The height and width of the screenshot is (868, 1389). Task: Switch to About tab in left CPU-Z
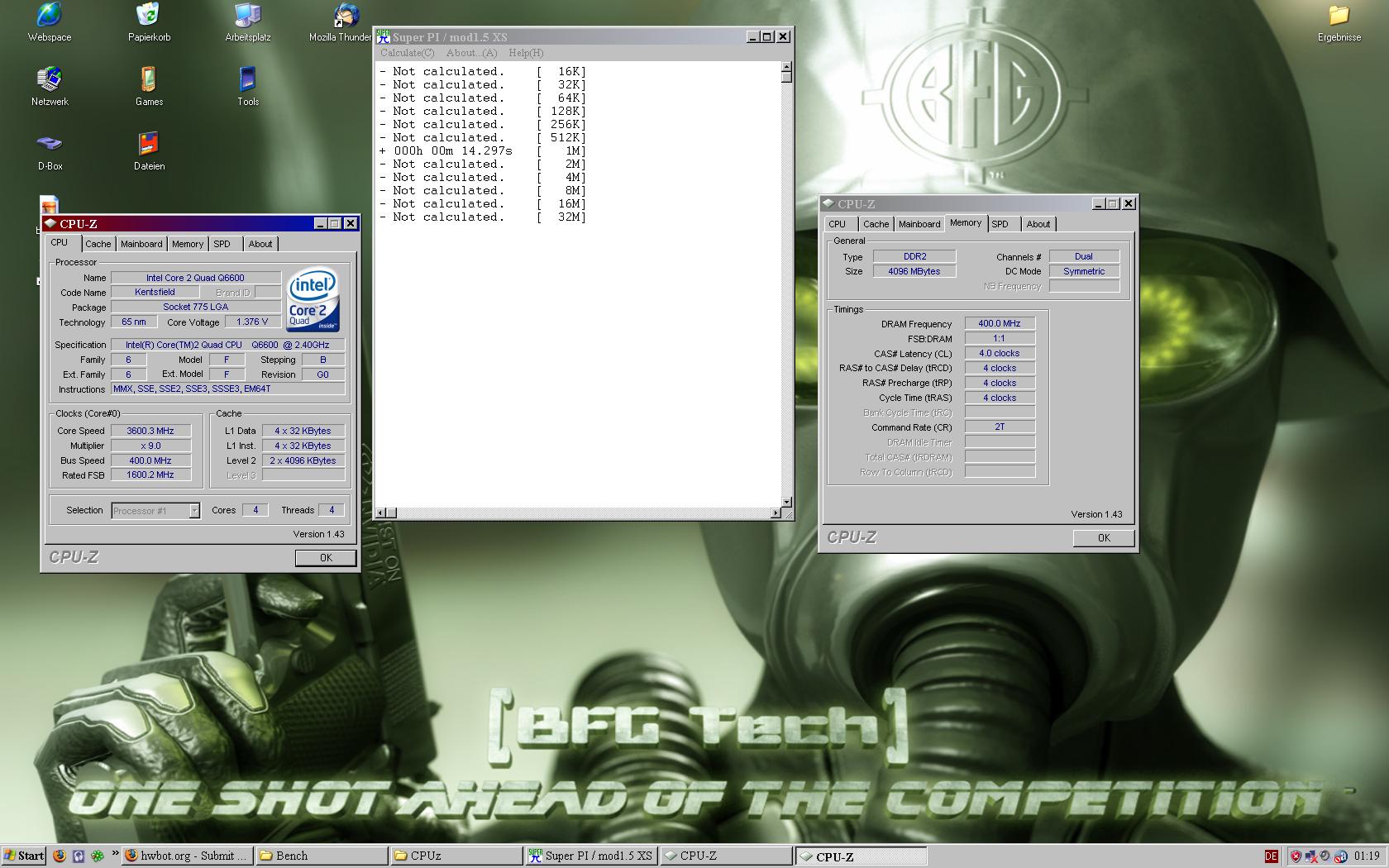(260, 244)
